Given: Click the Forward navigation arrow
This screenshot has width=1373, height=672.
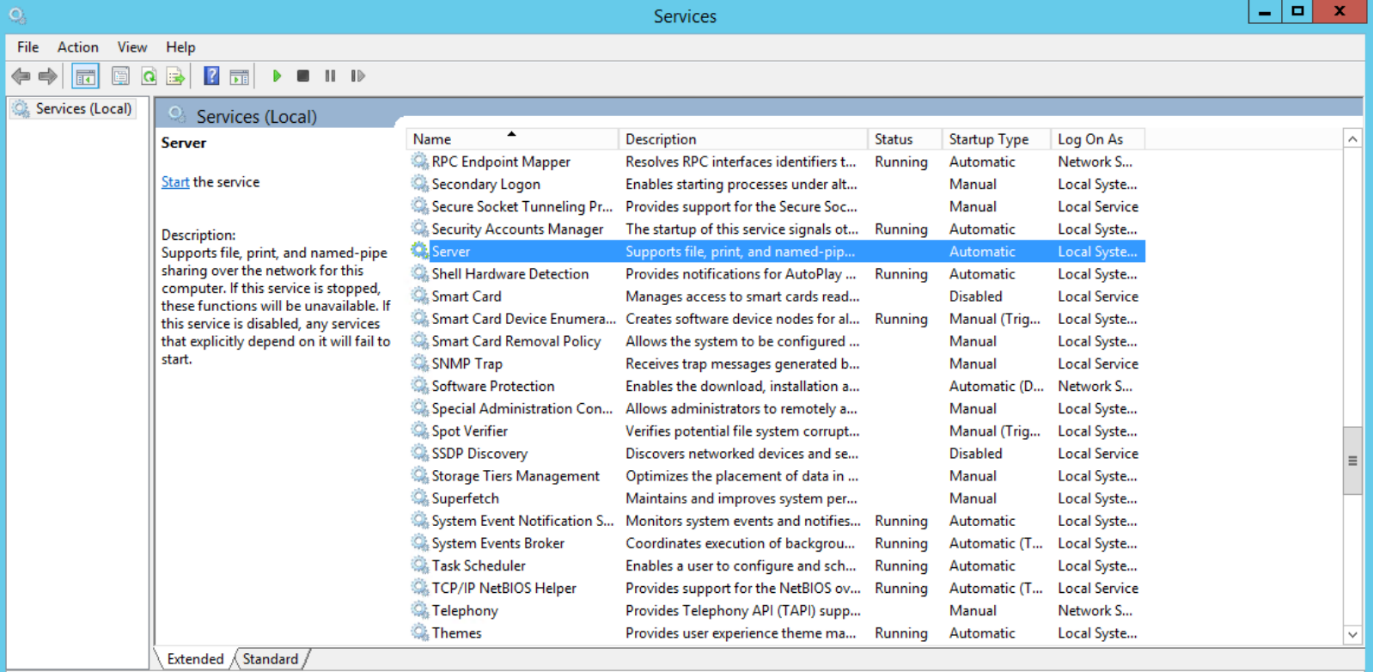Looking at the screenshot, I should [x=46, y=75].
